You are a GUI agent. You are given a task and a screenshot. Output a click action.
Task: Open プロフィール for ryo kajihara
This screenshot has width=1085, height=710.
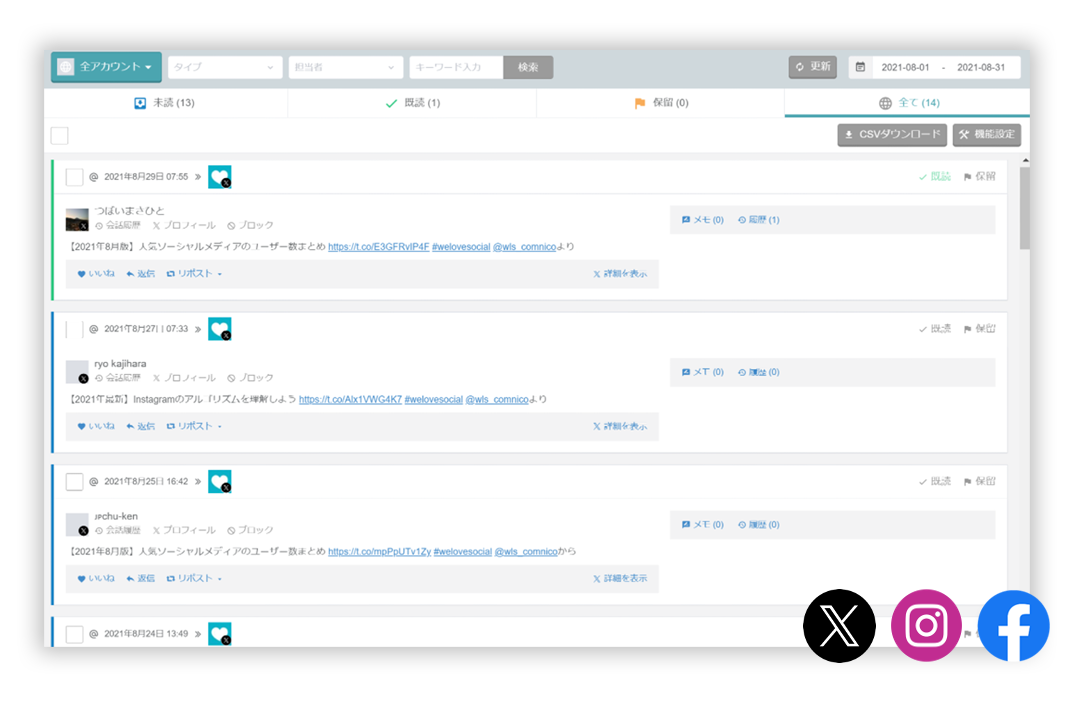pyautogui.click(x=184, y=378)
